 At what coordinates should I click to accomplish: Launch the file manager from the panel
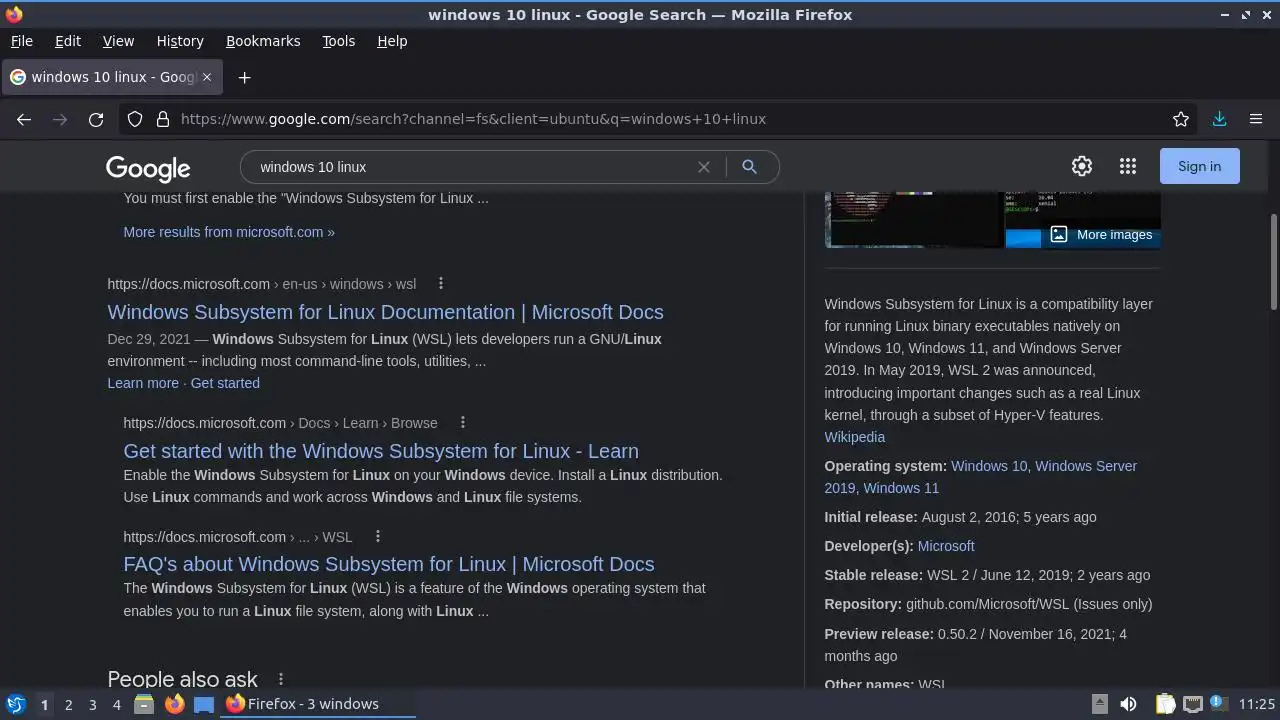tap(144, 704)
